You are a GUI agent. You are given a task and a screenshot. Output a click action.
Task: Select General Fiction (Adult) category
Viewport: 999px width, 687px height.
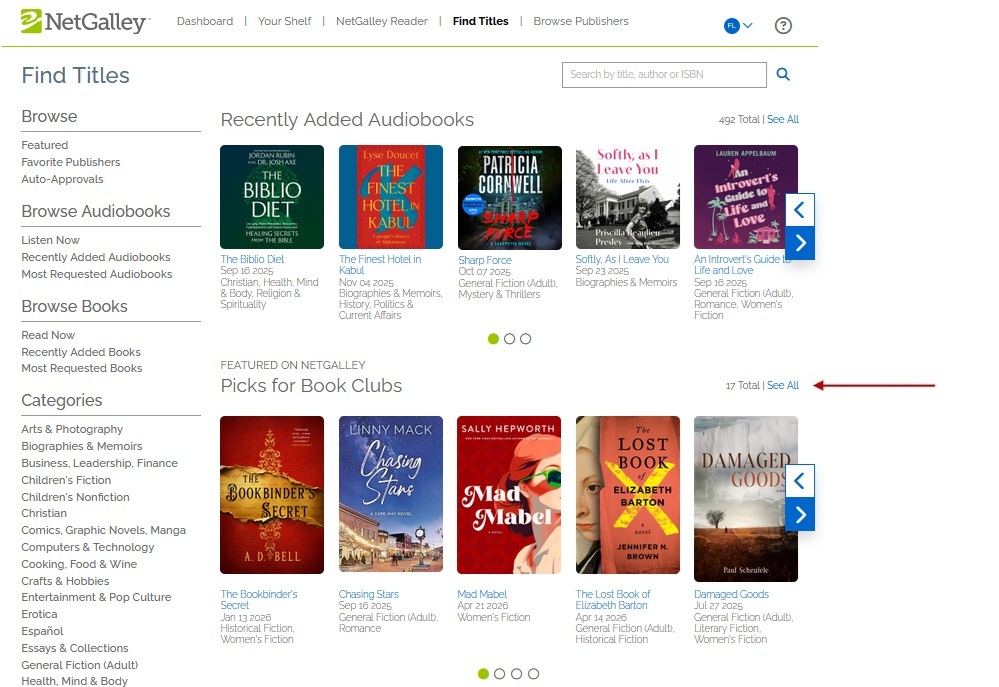80,665
